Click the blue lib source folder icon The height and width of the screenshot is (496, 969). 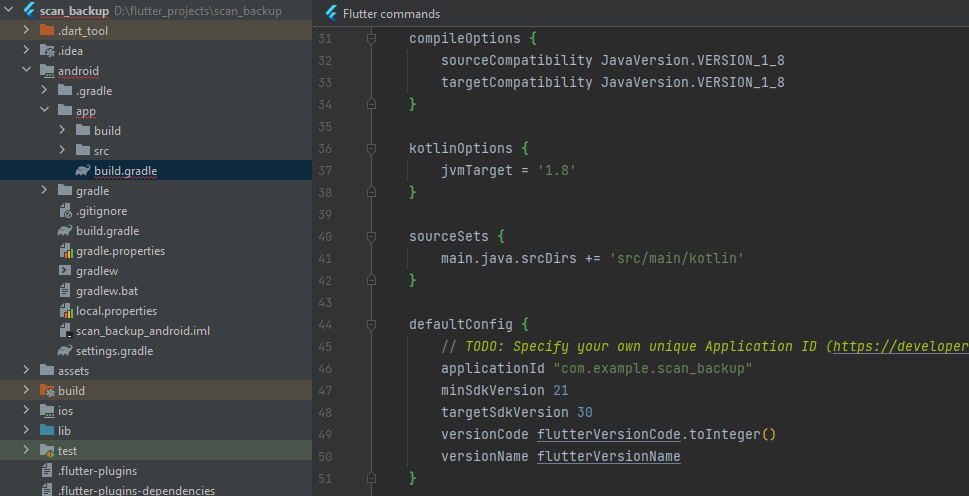click(47, 431)
